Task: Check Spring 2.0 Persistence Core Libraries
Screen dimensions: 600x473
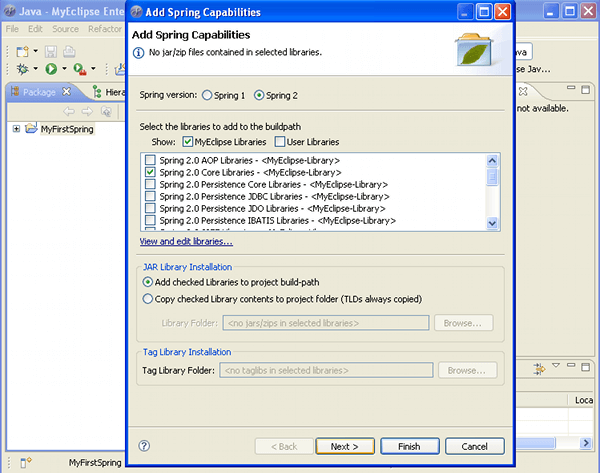Action: pyautogui.click(x=150, y=184)
